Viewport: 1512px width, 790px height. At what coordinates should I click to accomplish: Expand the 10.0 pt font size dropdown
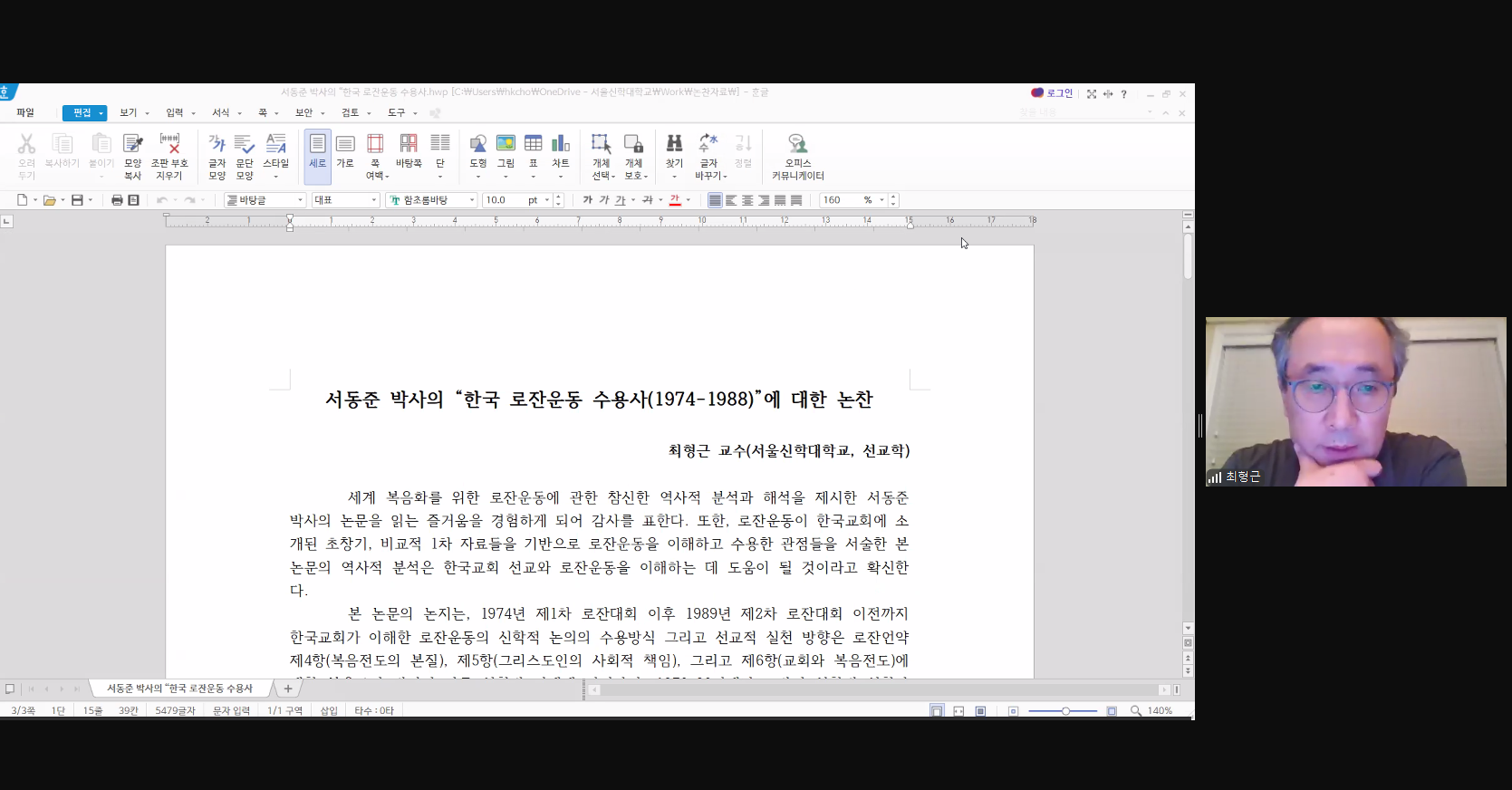pos(547,200)
